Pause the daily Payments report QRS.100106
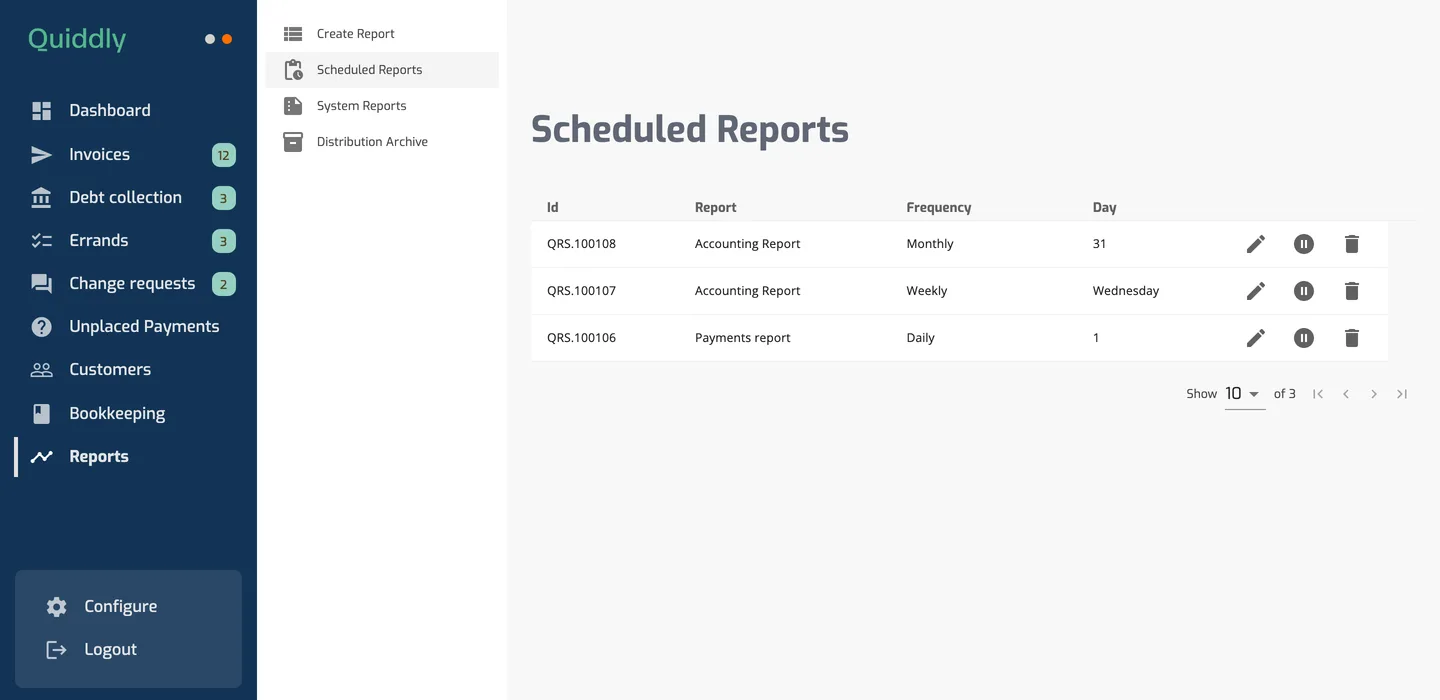1440x700 pixels. pos(1304,338)
